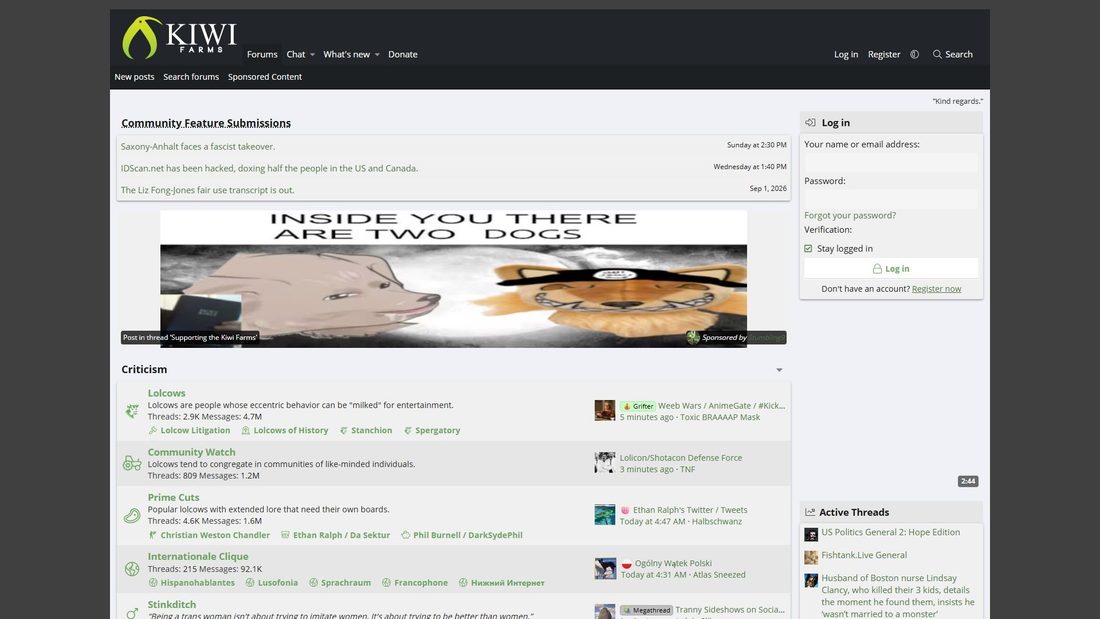Click the avatar beside Ethan Ralph's Twitter thread
The image size is (1100, 619).
click(x=605, y=515)
